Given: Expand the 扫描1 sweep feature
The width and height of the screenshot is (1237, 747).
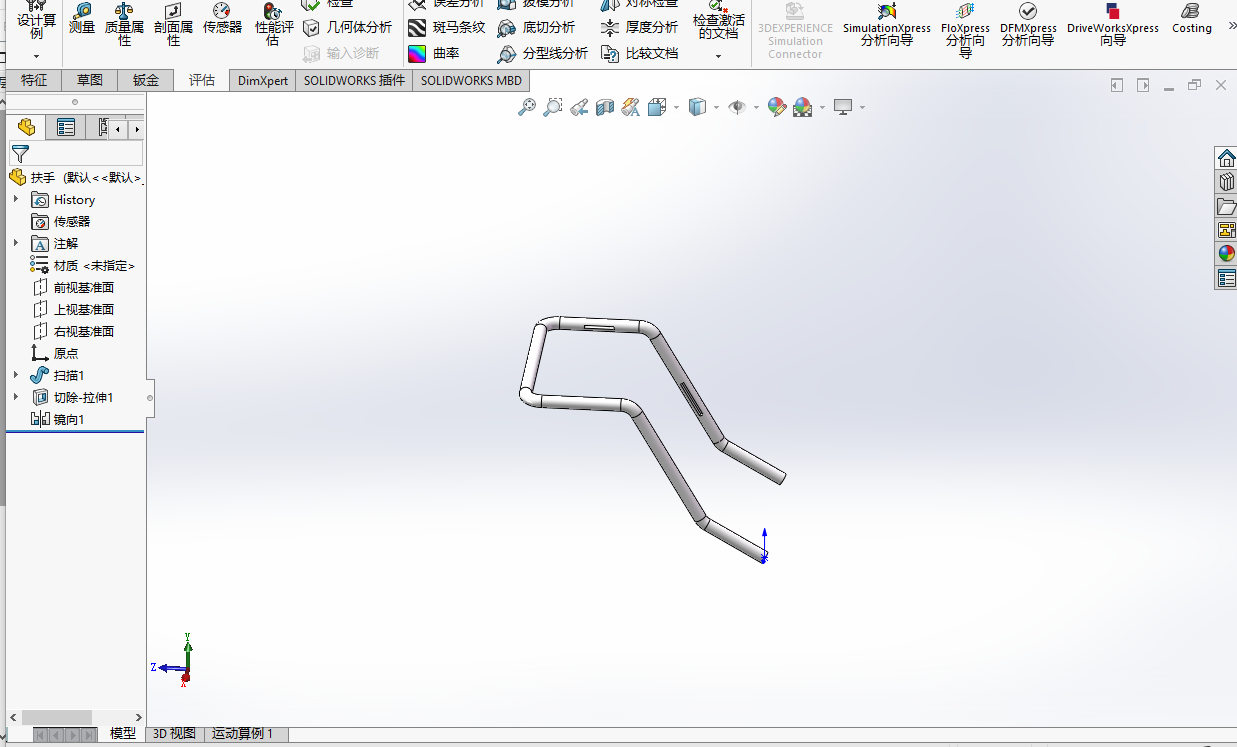Looking at the screenshot, I should (x=16, y=375).
